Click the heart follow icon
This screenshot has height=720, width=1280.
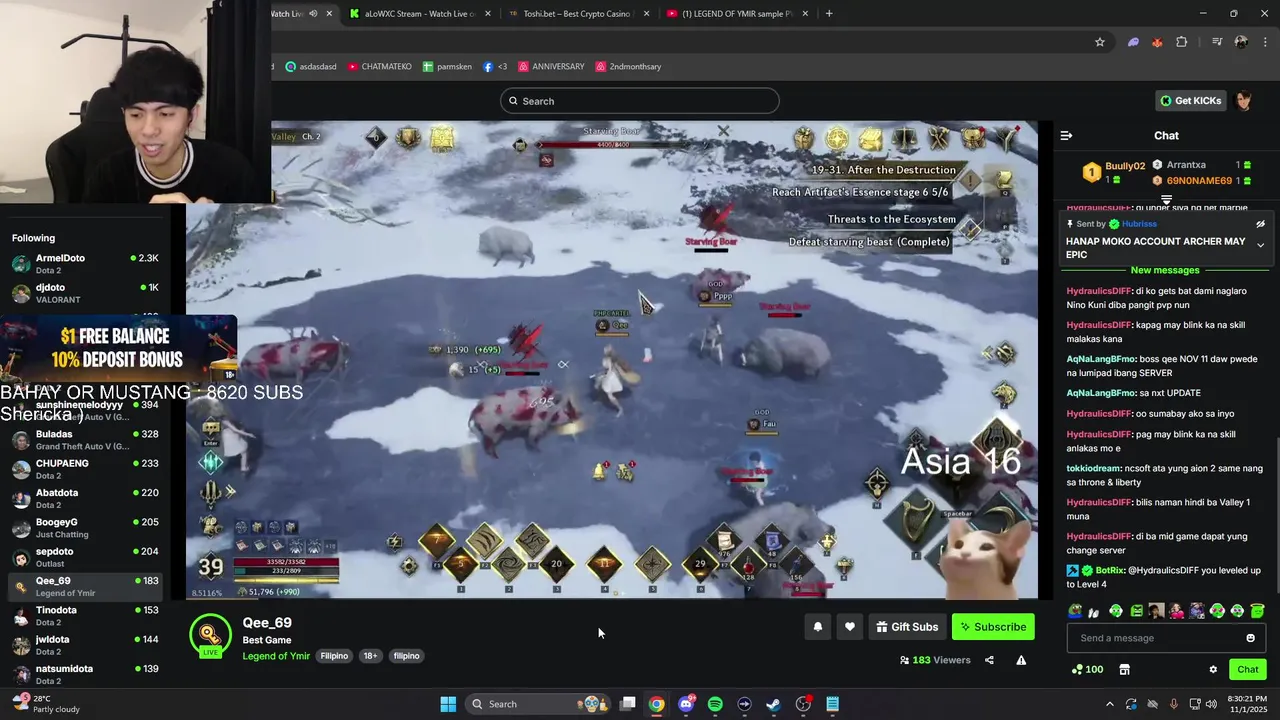[849, 627]
